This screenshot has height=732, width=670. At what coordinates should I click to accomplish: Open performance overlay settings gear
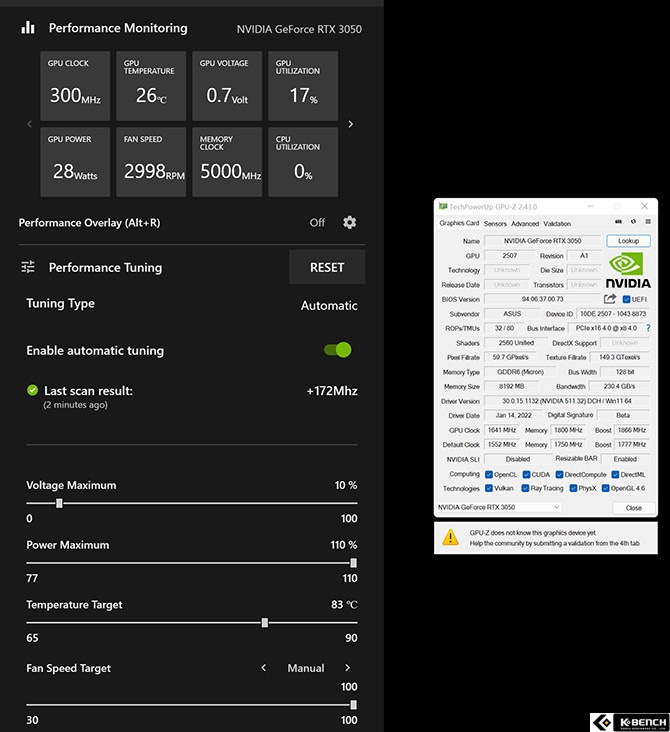coord(349,222)
